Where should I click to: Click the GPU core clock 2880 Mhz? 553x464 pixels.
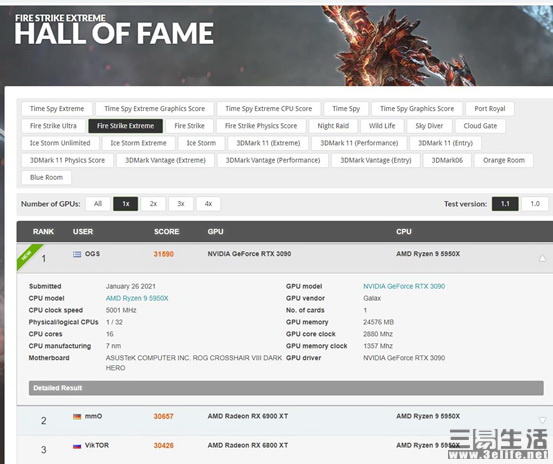click(x=378, y=334)
